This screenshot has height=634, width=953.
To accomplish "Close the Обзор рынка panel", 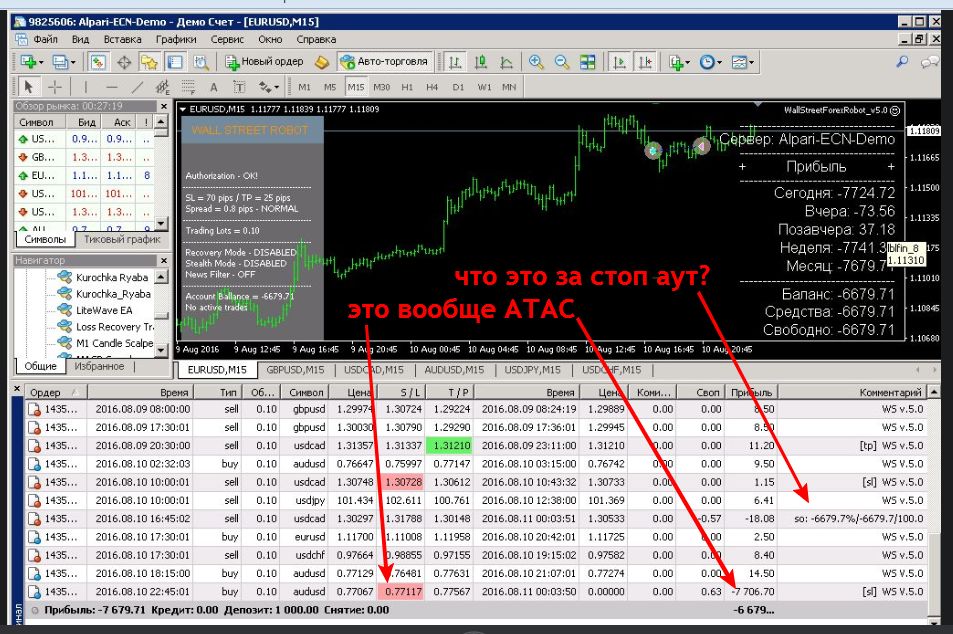I will click(x=163, y=106).
